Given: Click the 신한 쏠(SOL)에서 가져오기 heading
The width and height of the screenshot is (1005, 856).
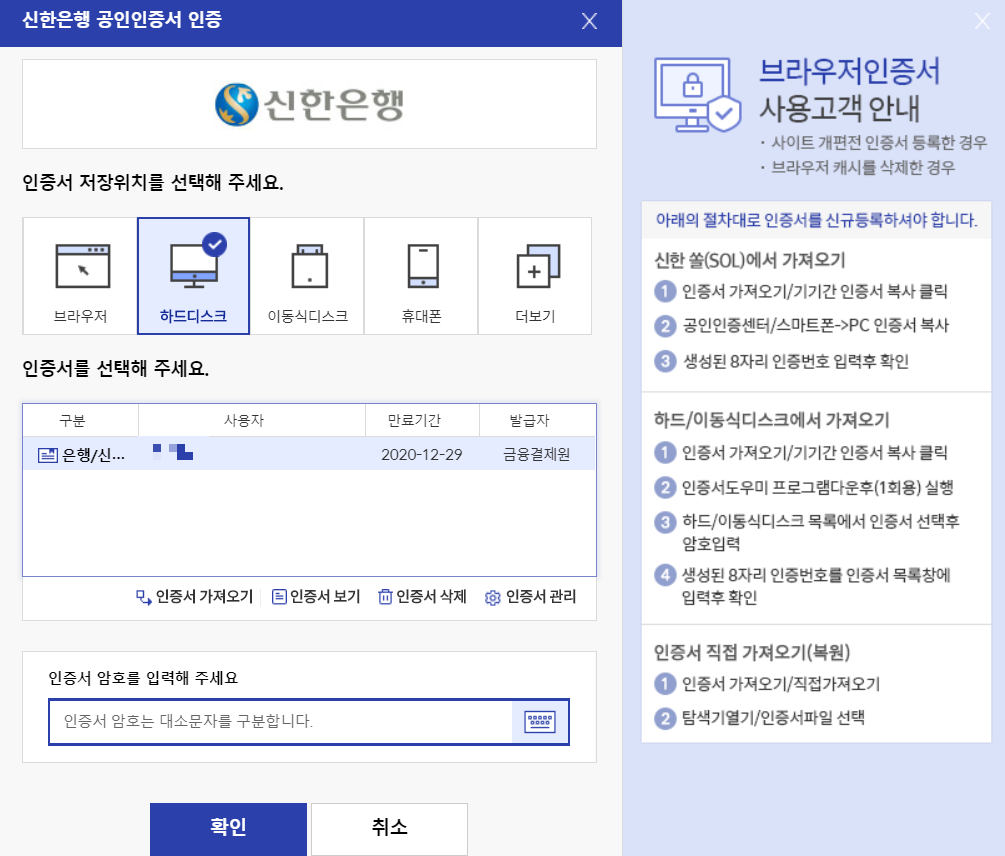Looking at the screenshot, I should (750, 261).
